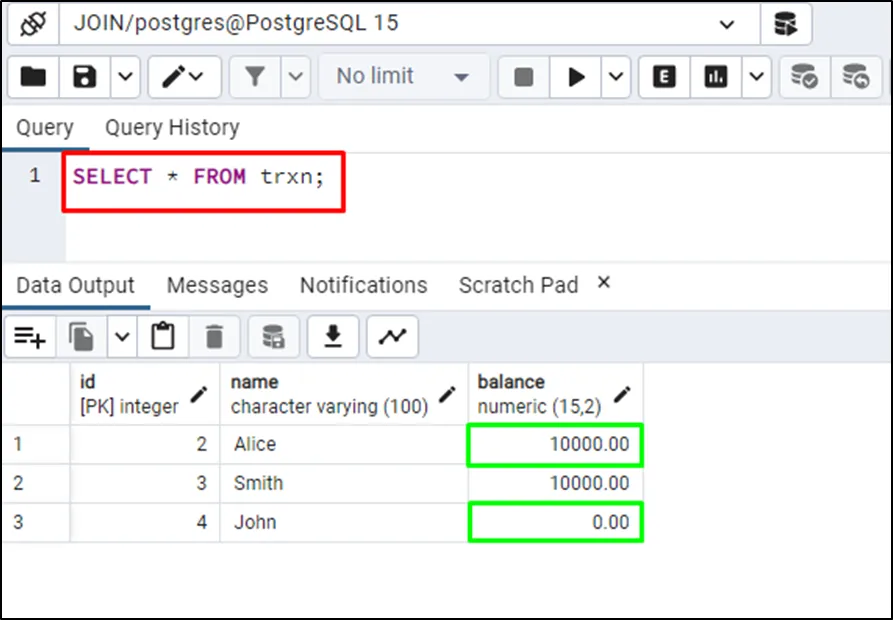This screenshot has height=620, width=893.
Task: Open the copy options dropdown arrow
Action: 122,338
